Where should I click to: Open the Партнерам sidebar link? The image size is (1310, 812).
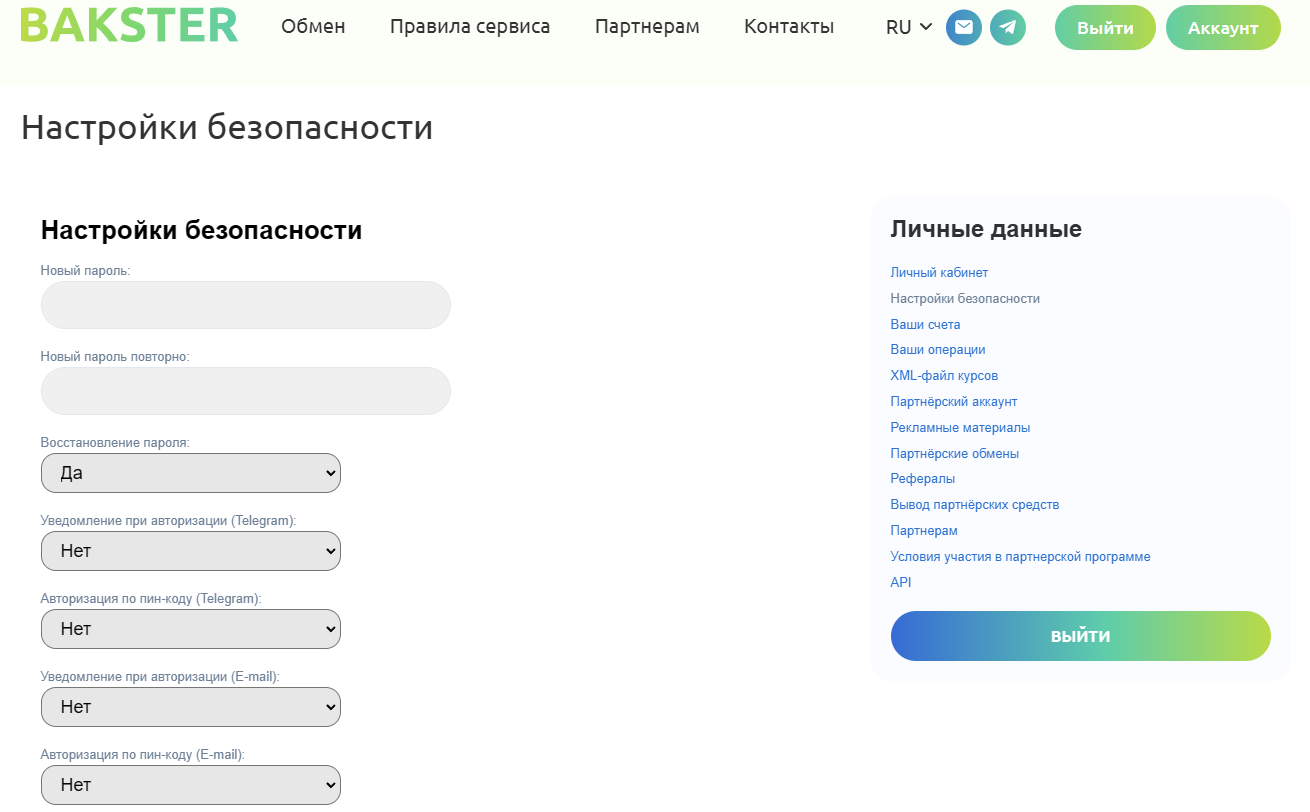pos(924,531)
